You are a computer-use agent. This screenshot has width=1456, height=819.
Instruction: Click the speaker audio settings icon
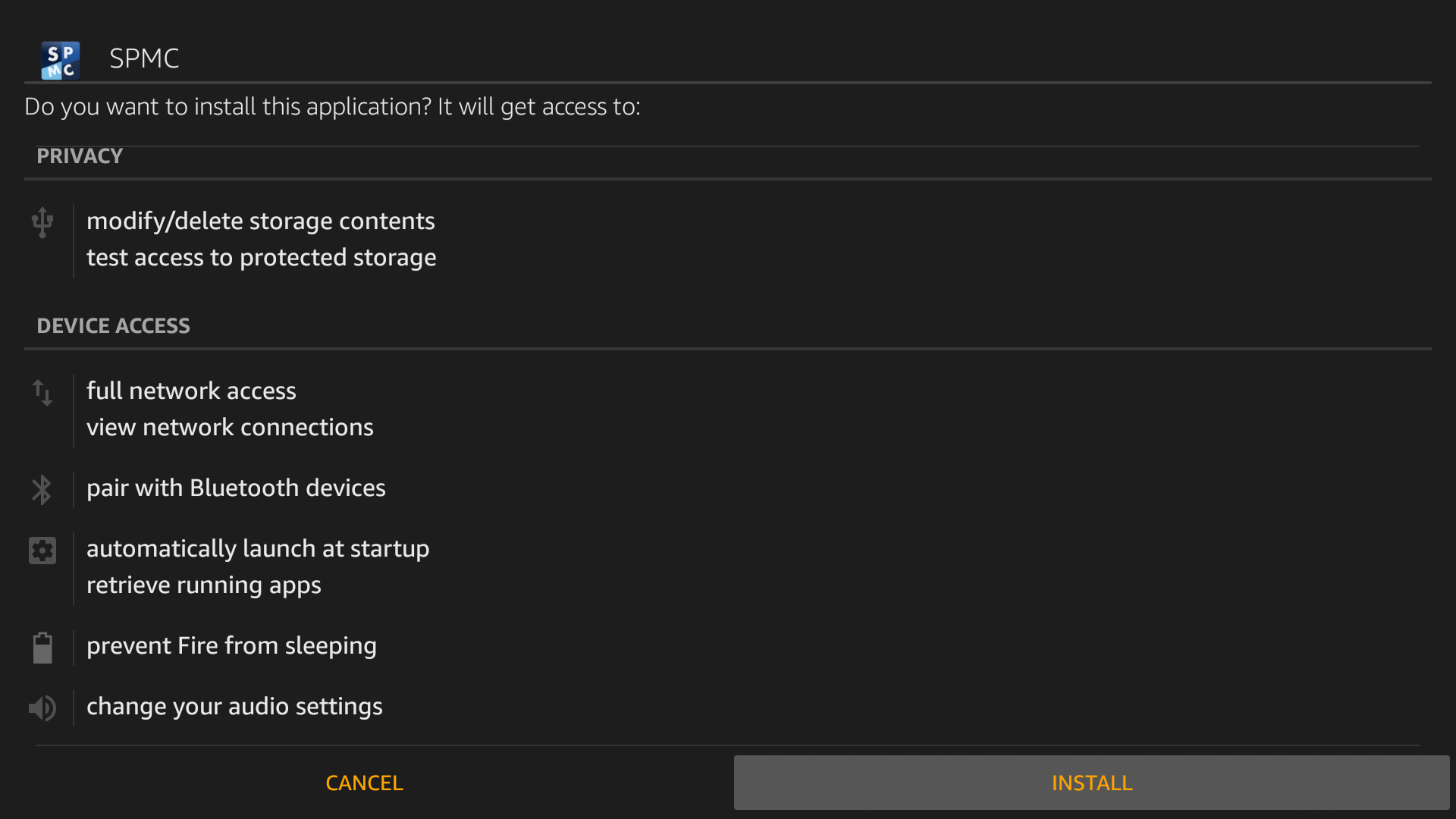(x=42, y=708)
